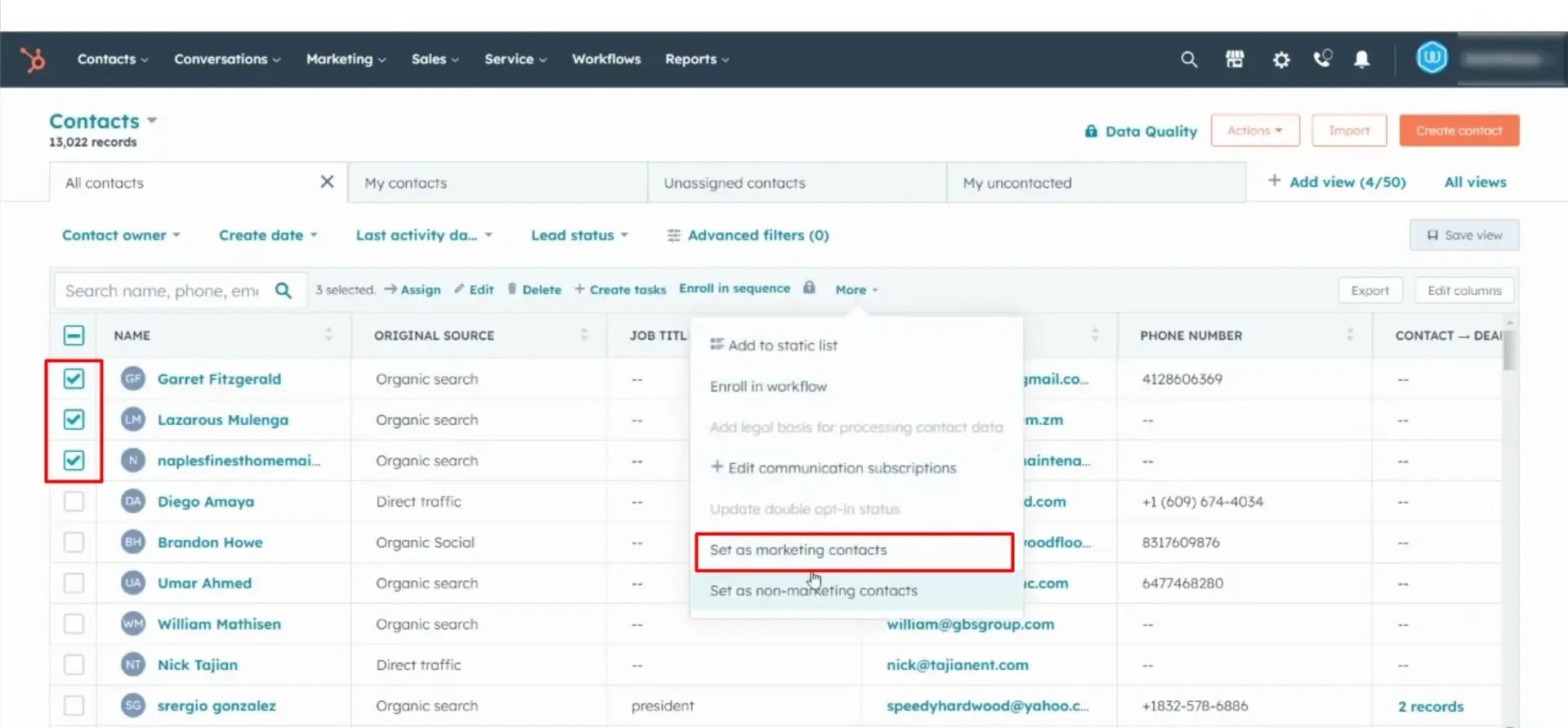
Task: Click the Export button
Action: tap(1370, 291)
